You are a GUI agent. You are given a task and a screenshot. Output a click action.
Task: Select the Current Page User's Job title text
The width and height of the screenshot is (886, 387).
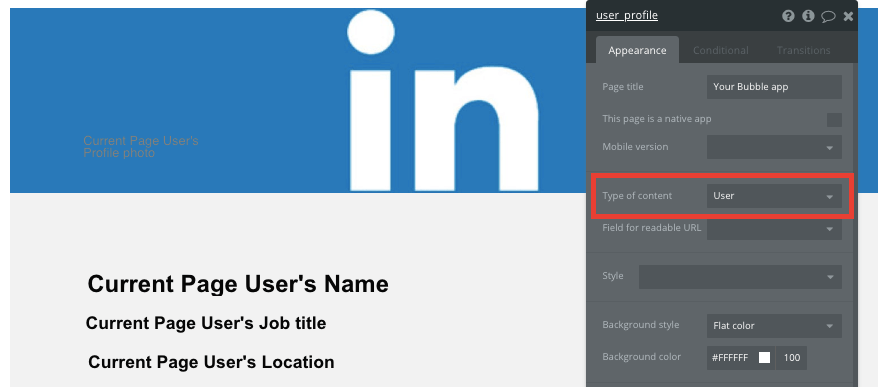click(x=206, y=323)
